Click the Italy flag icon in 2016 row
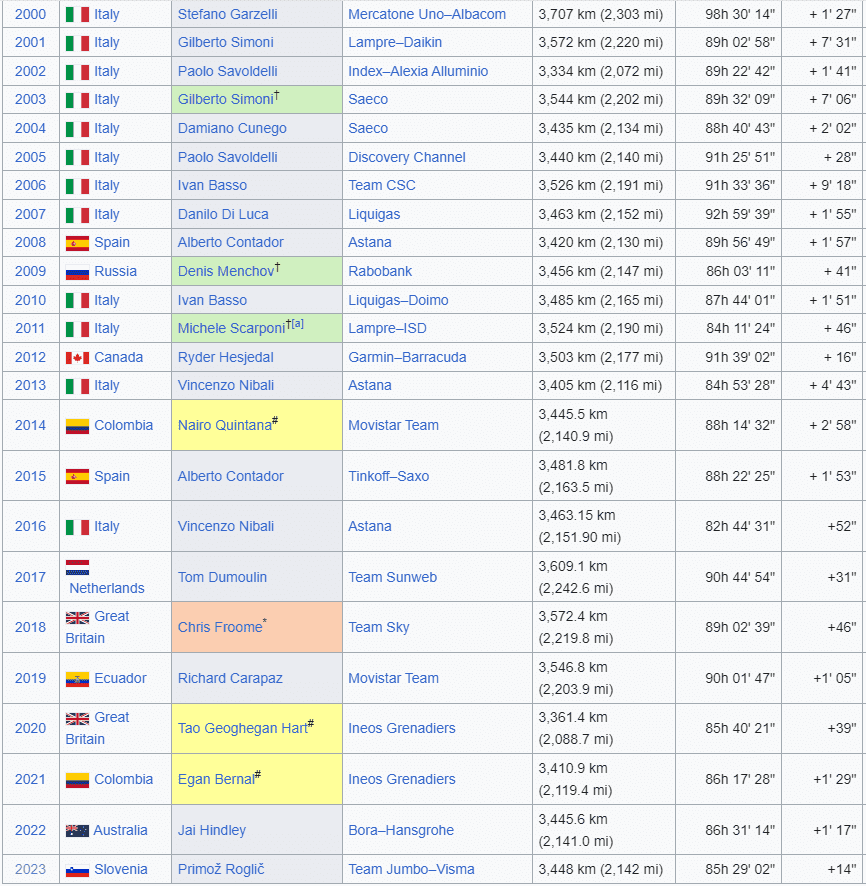866x886 pixels. pyautogui.click(x=77, y=527)
